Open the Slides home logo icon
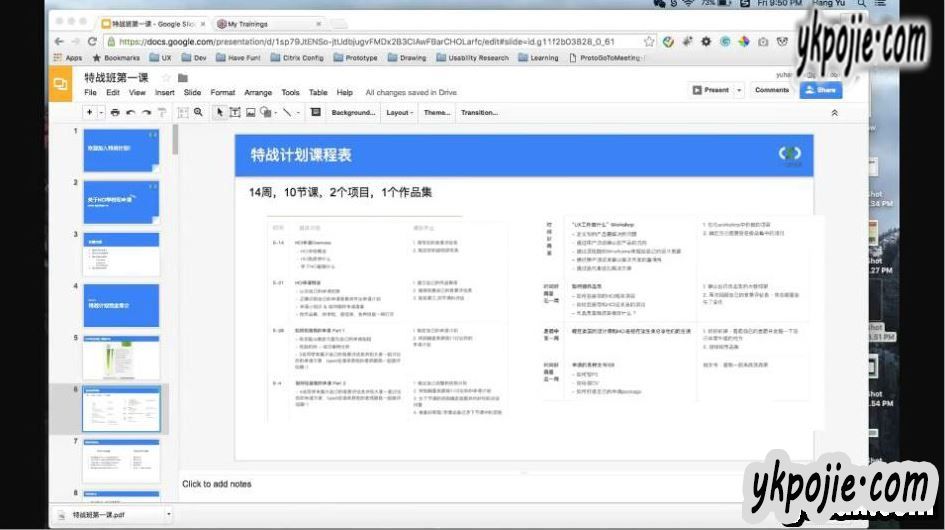Viewport: 945px width, 530px height. point(61,85)
